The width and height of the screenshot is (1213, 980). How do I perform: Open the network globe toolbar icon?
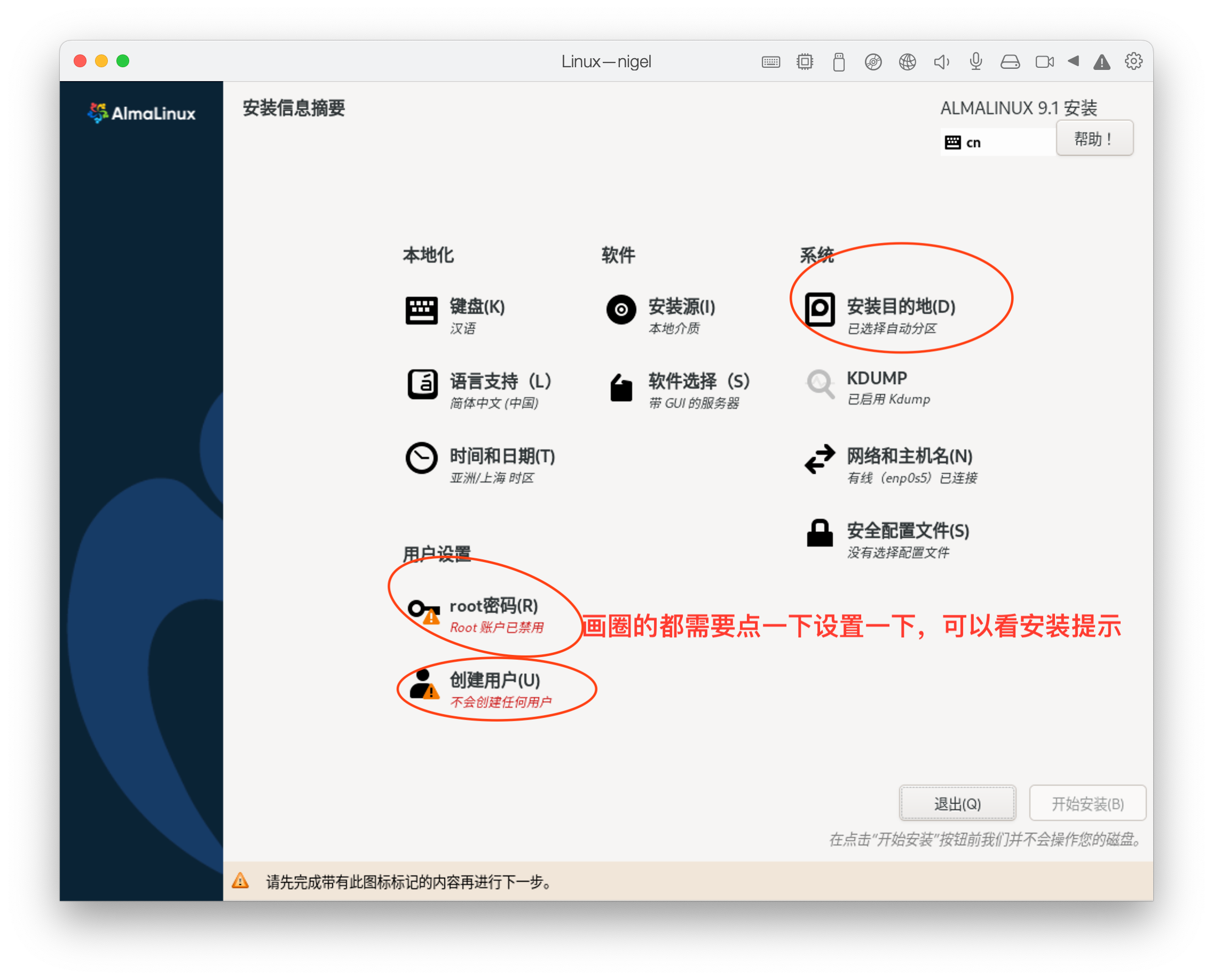[908, 61]
